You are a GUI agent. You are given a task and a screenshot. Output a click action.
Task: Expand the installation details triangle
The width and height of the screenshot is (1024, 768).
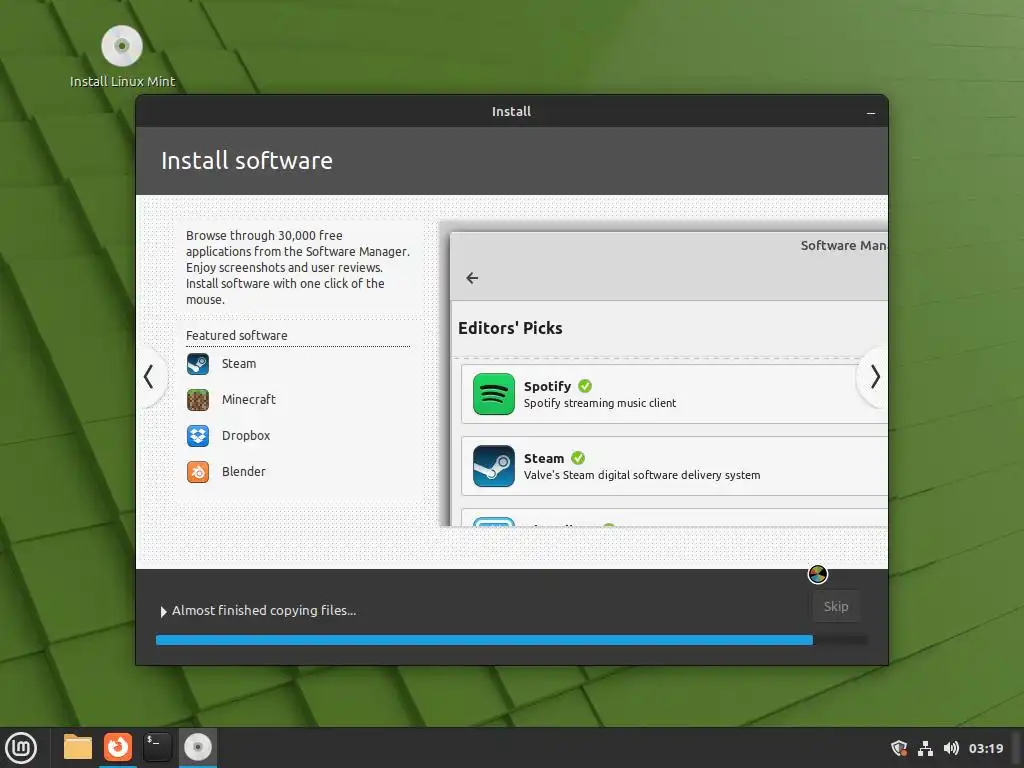163,612
